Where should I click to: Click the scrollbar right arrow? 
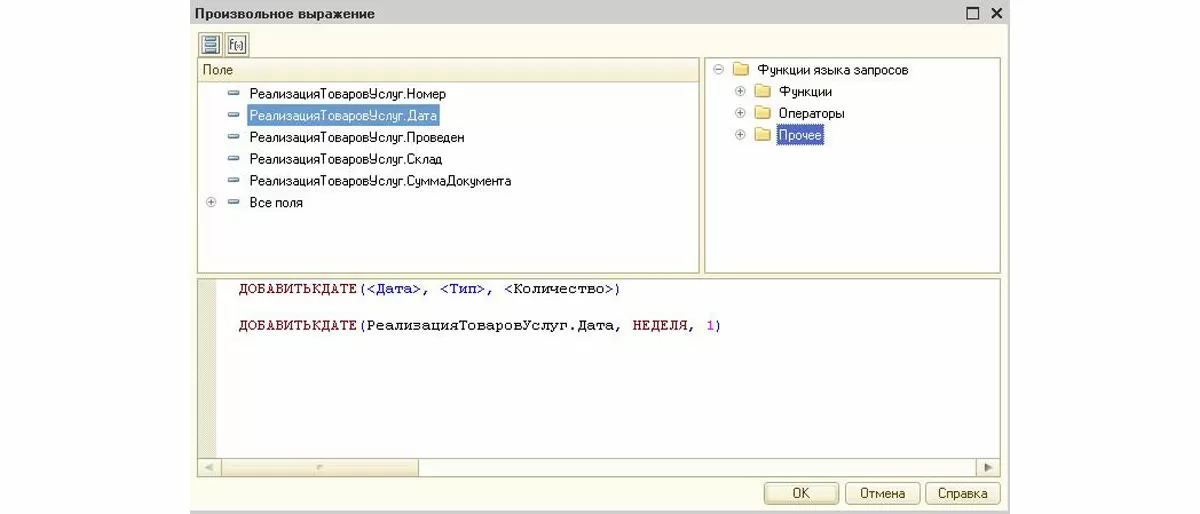988,467
